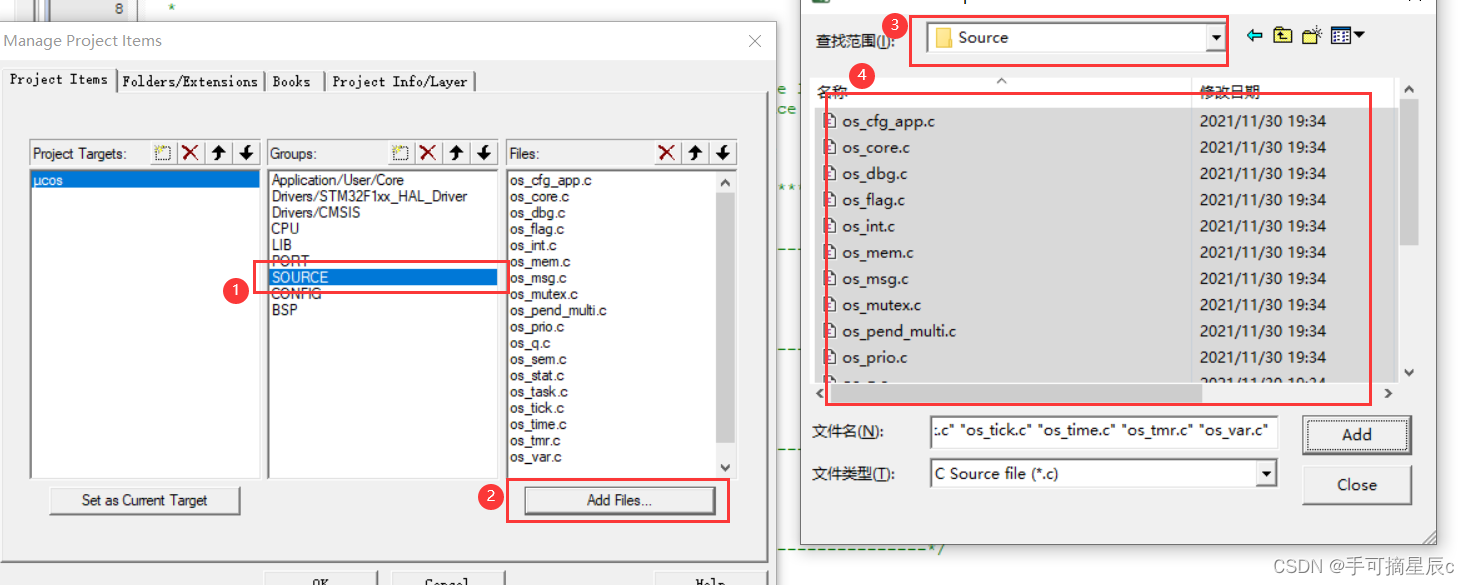Switch to Books tab

(292, 82)
